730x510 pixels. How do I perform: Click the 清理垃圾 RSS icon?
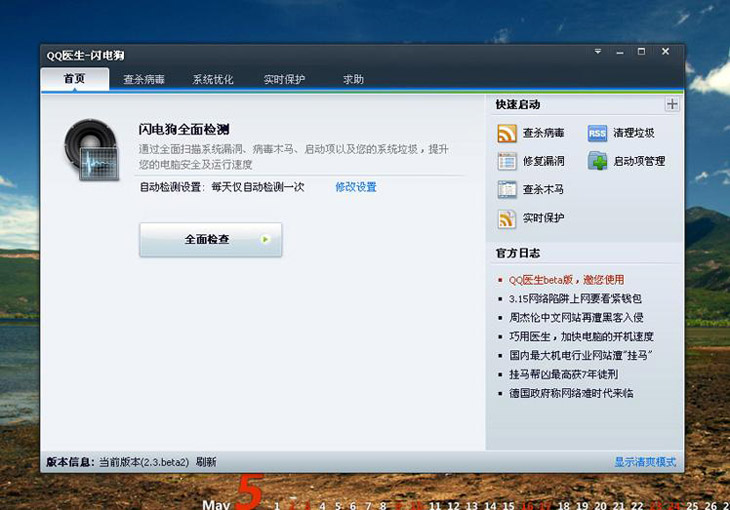click(597, 133)
